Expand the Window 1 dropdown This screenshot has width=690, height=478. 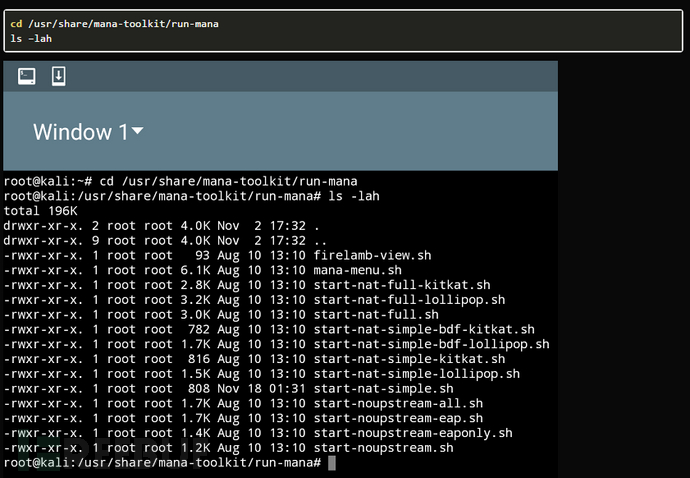[88, 132]
